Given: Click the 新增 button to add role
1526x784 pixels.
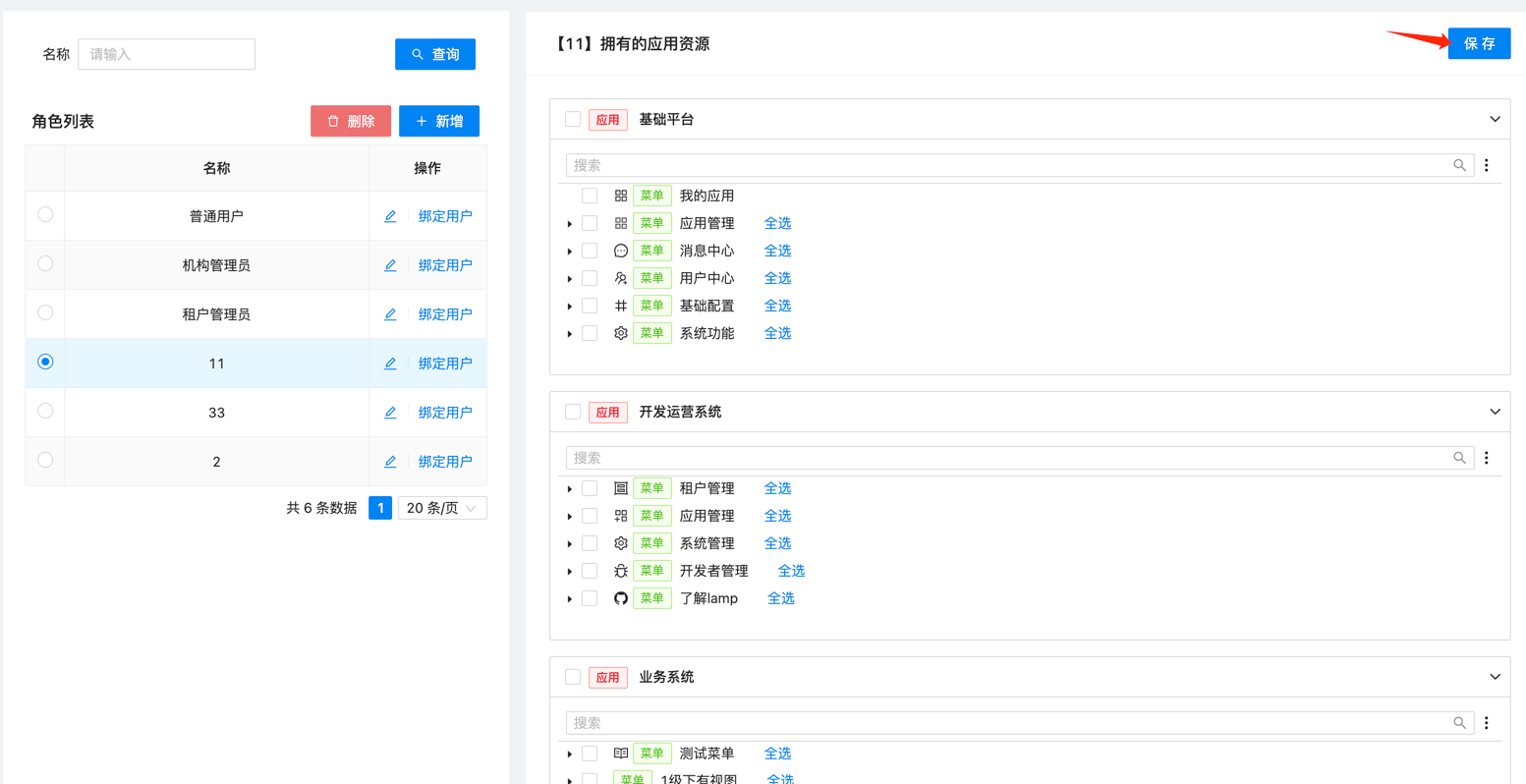Looking at the screenshot, I should click(438, 121).
